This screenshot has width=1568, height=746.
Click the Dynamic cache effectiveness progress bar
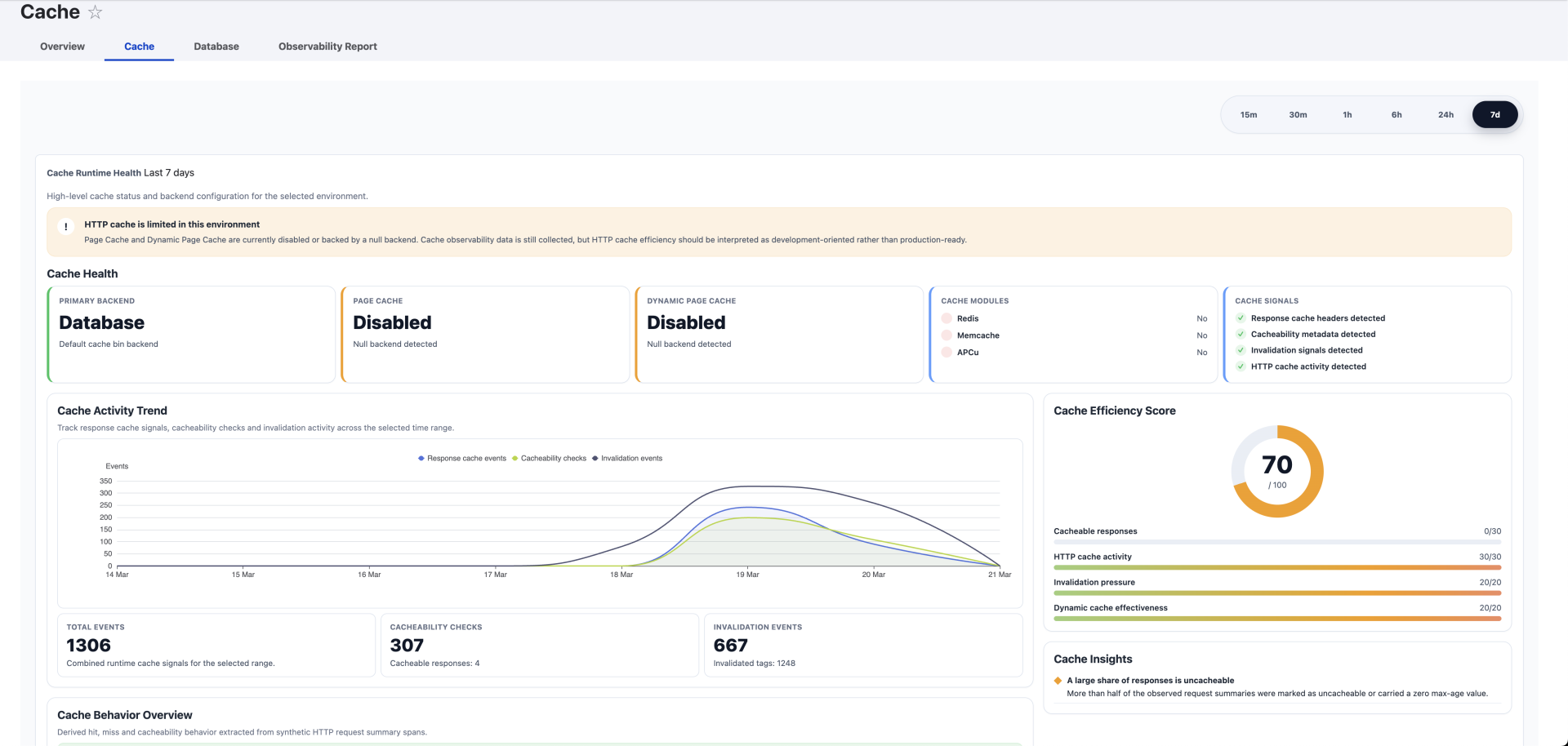pos(1277,619)
